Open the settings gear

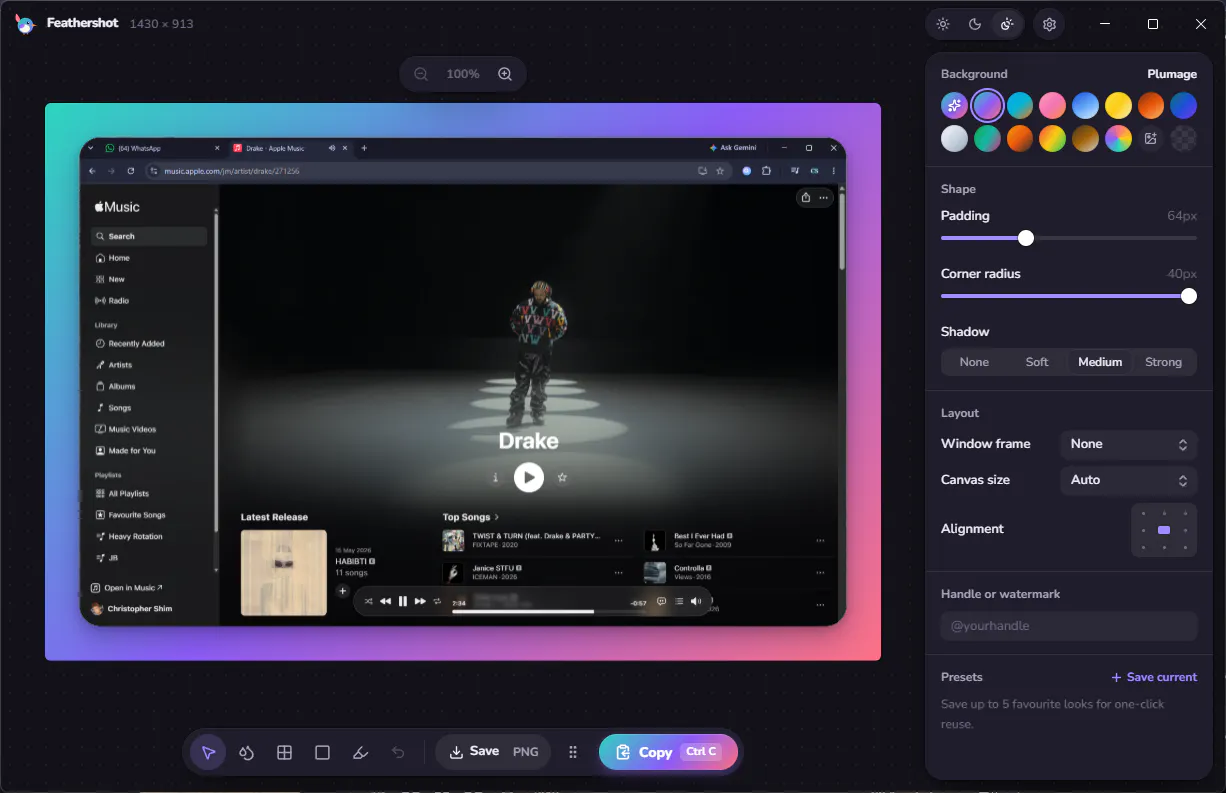1049,24
